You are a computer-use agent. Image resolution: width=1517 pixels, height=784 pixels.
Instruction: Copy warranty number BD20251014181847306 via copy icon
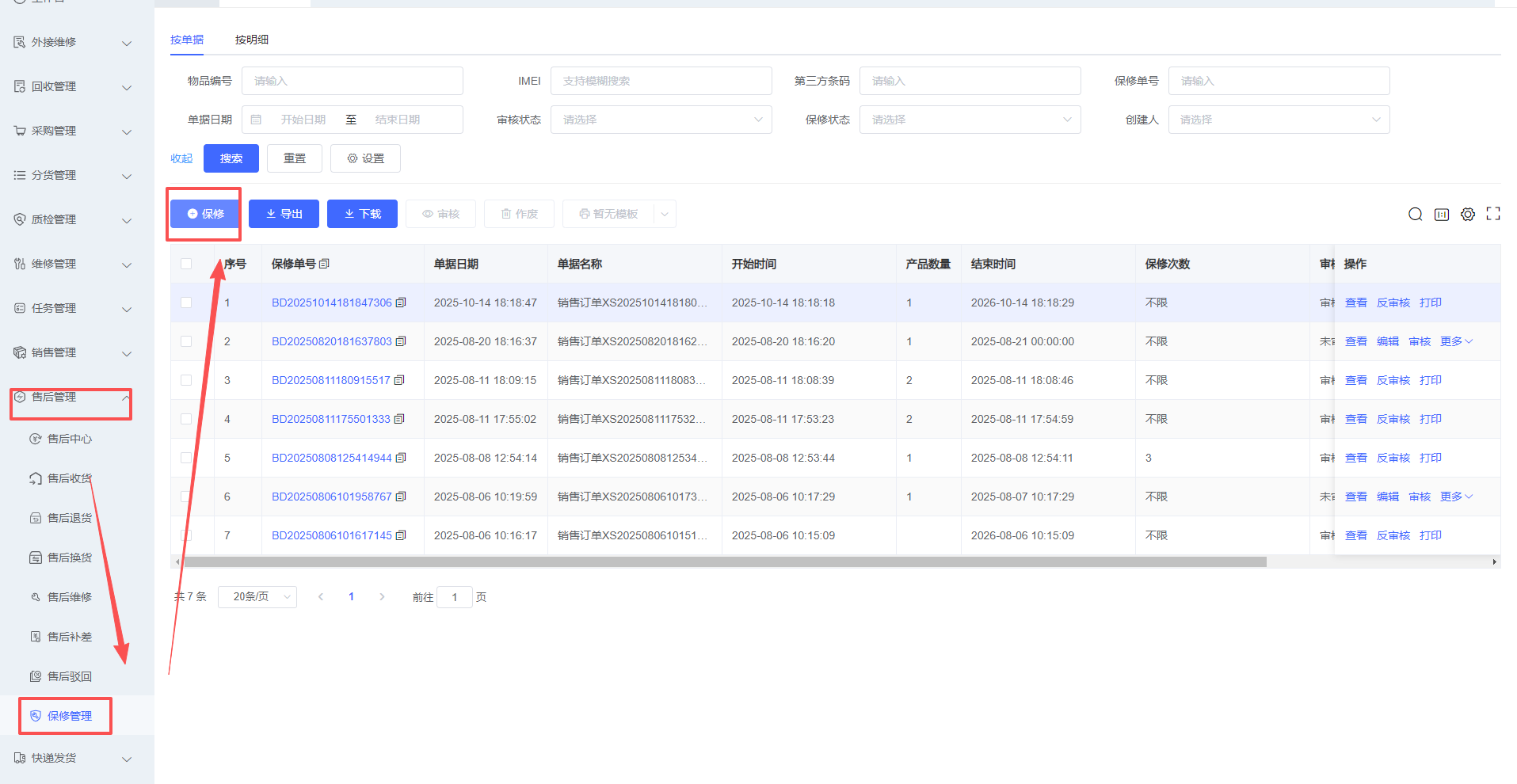tap(401, 303)
